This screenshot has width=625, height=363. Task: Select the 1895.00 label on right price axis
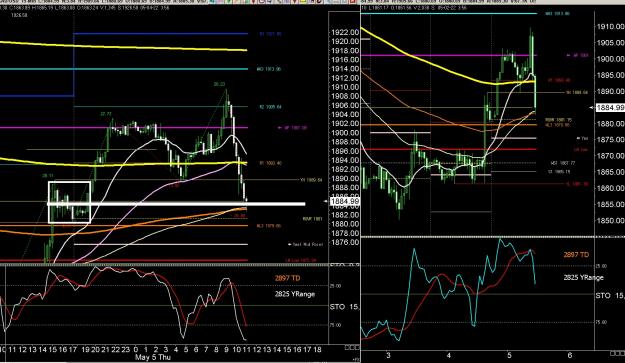[x=610, y=75]
